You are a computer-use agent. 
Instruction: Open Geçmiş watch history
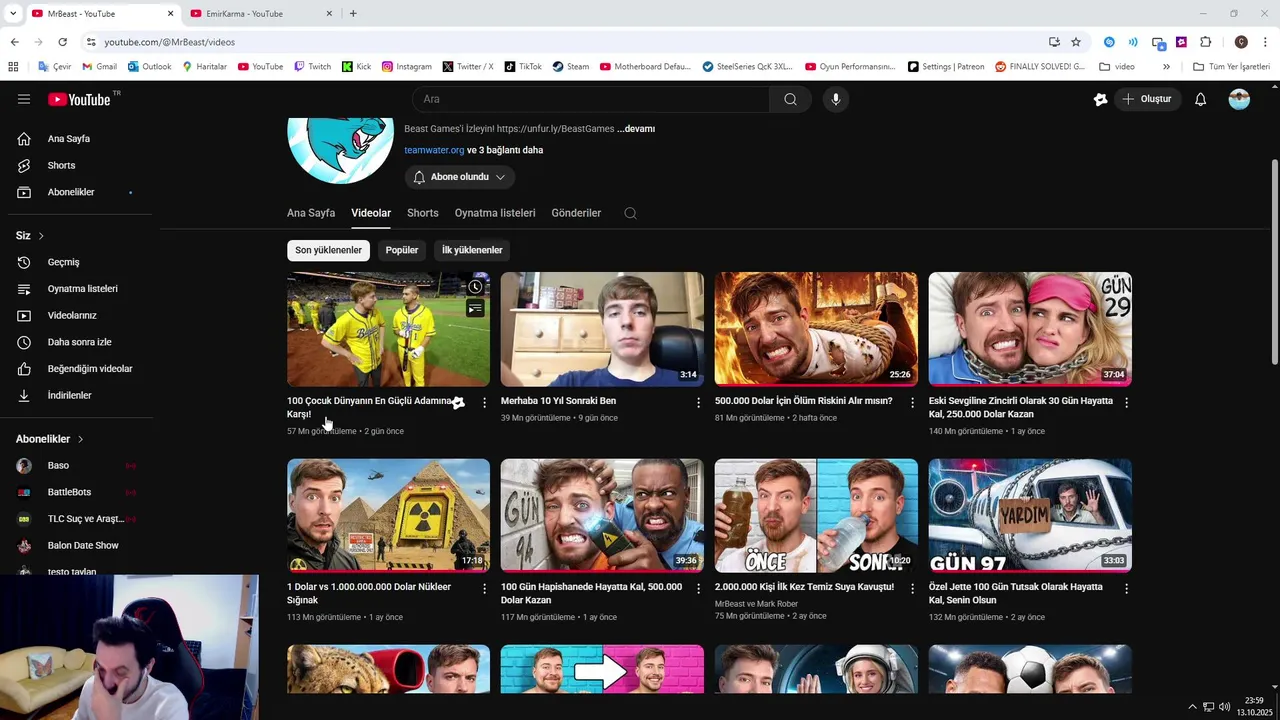pyautogui.click(x=80, y=262)
